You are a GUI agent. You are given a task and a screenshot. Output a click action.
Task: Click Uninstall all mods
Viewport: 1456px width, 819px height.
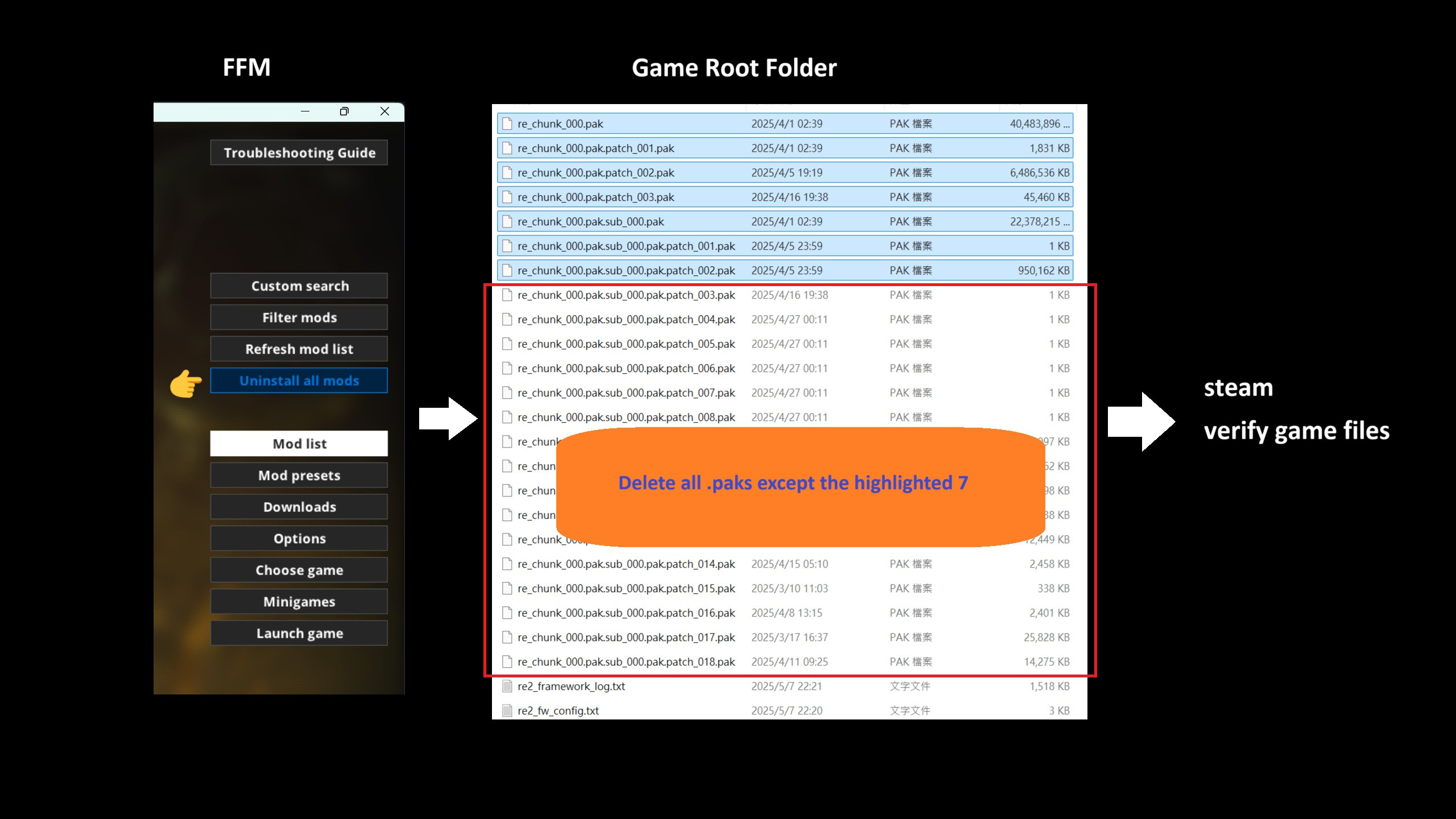click(x=299, y=380)
